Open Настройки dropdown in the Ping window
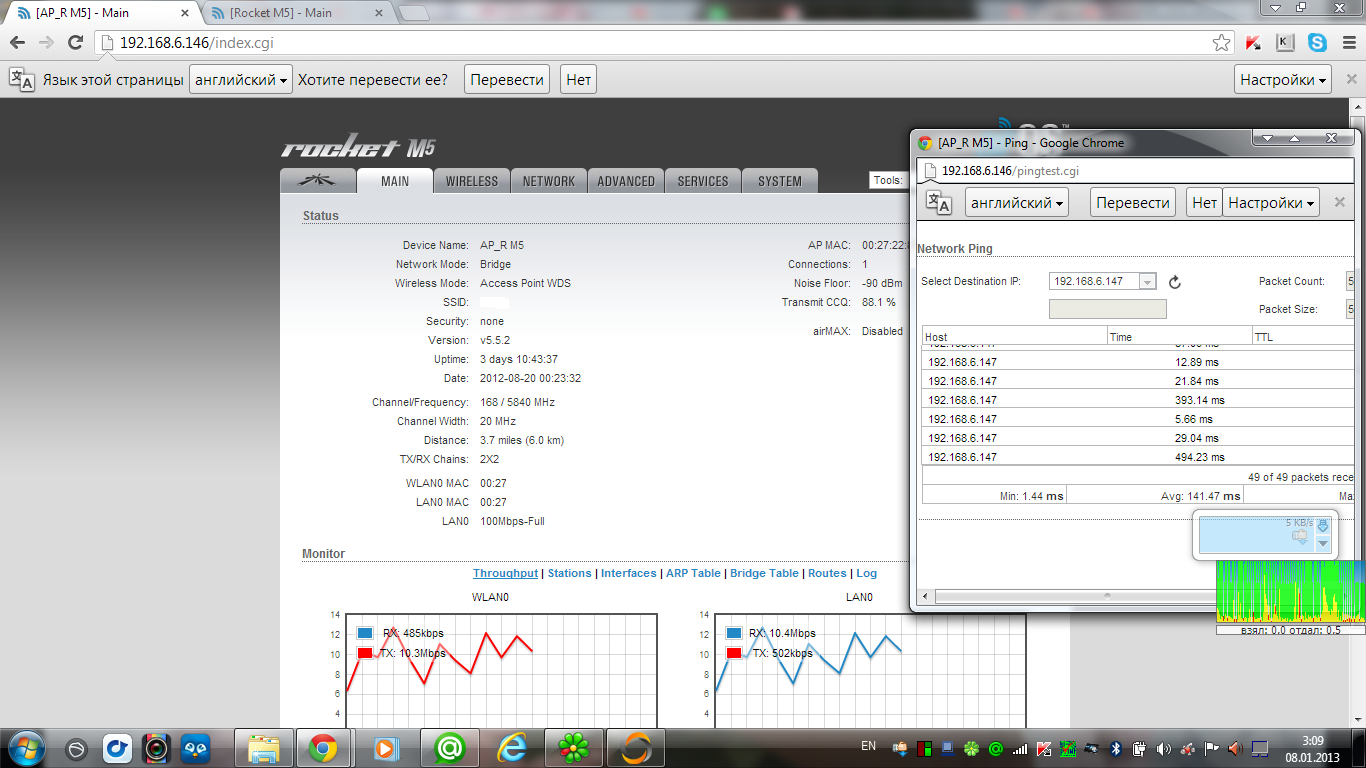Image resolution: width=1366 pixels, height=768 pixels. [1271, 203]
